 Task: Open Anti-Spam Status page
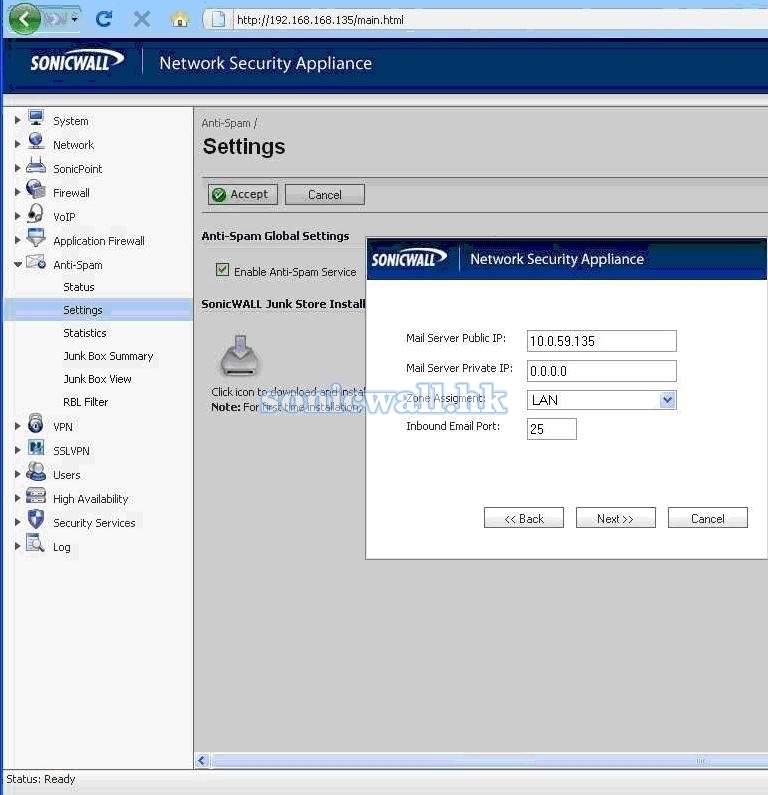point(79,287)
